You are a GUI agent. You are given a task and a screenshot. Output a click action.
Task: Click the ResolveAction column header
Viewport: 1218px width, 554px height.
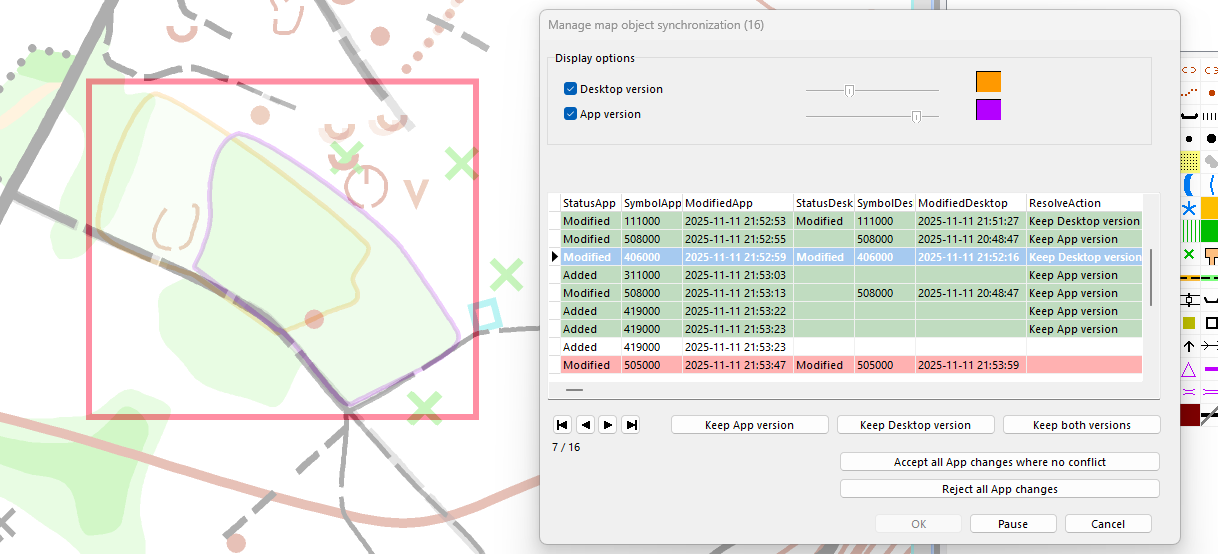[x=1084, y=203]
